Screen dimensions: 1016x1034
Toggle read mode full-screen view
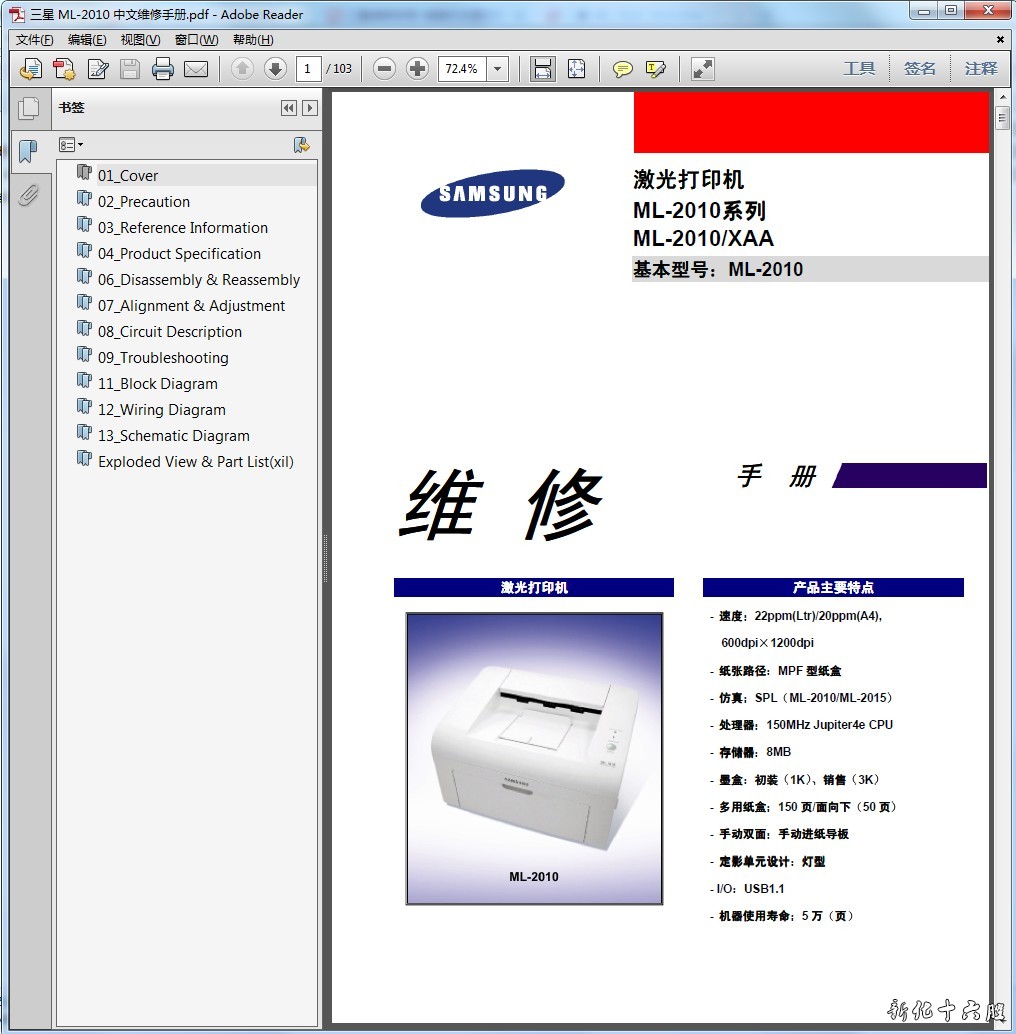pyautogui.click(x=703, y=69)
